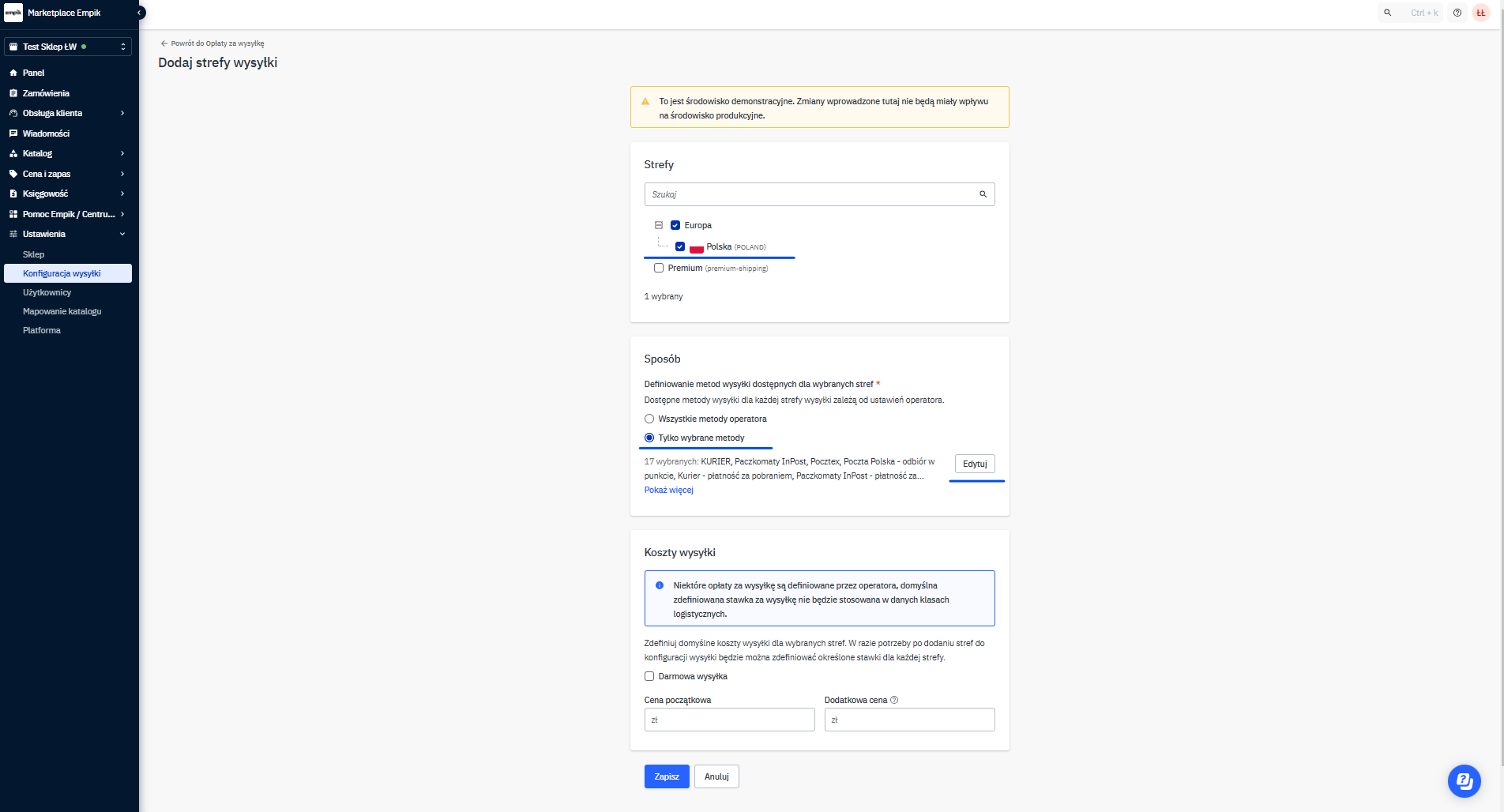Go to Użytkownicy settings submenu

(47, 292)
